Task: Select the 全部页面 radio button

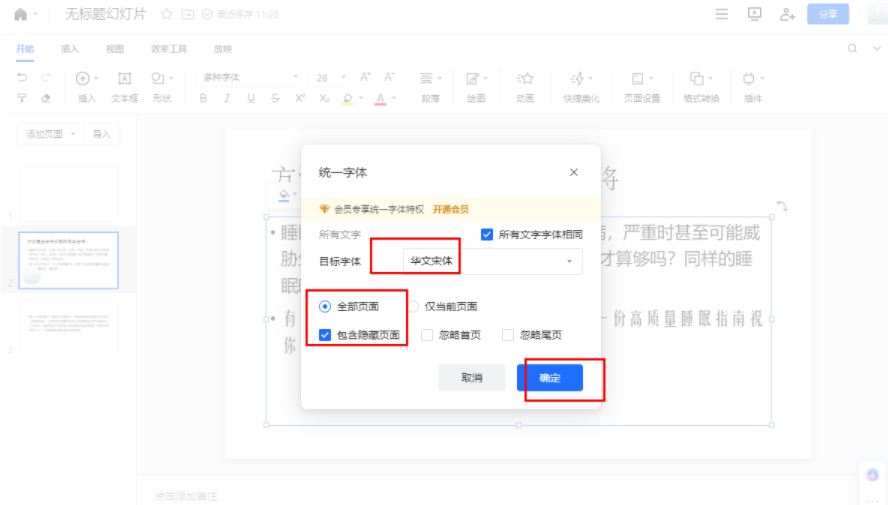Action: (x=325, y=306)
